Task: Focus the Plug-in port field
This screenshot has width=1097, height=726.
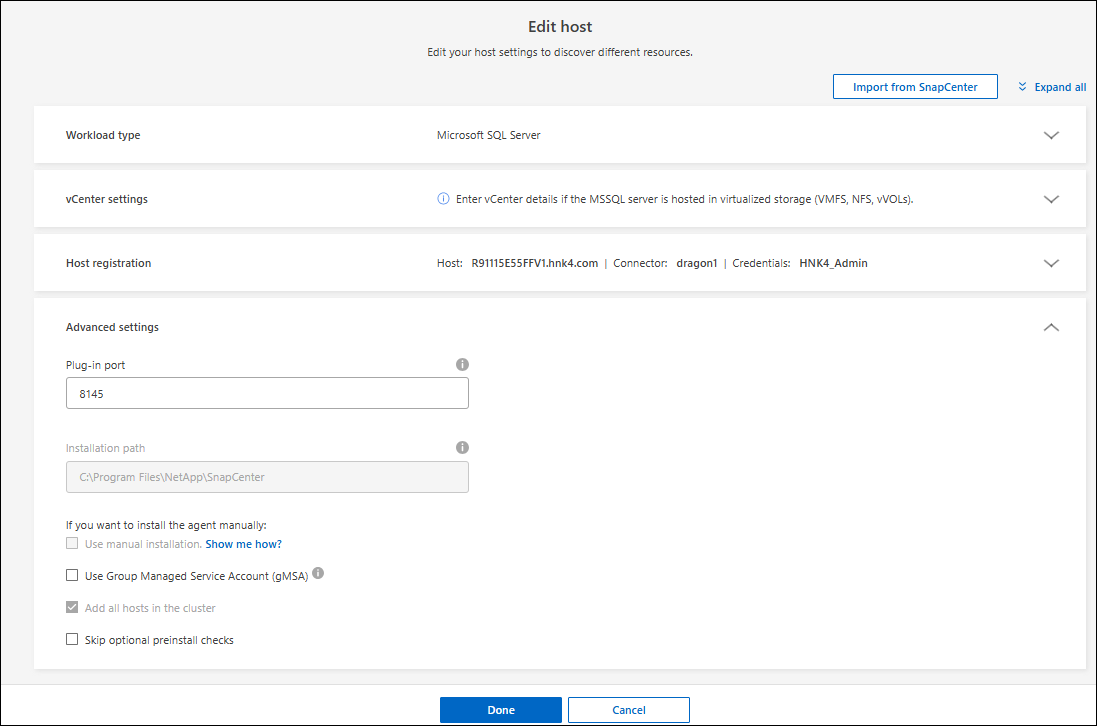Action: click(267, 393)
